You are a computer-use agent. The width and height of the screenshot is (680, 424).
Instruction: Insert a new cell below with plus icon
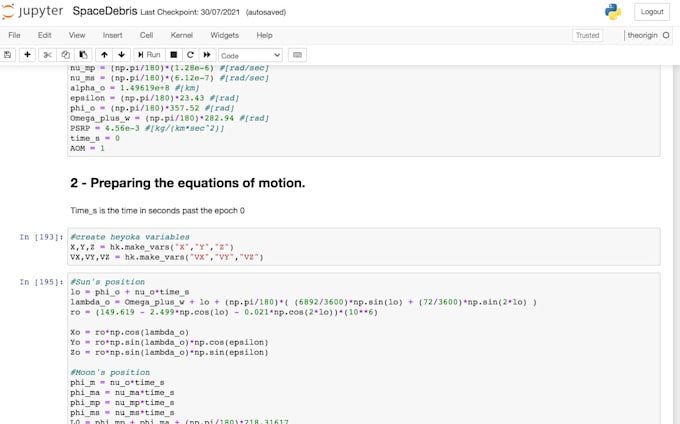[27, 55]
